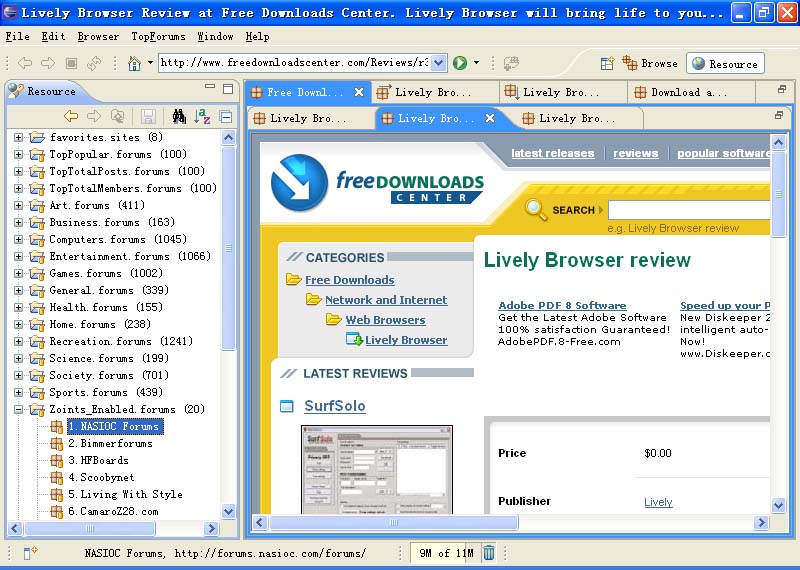Click the heap status 9M of 11M indicator
The image size is (800, 570).
(445, 553)
